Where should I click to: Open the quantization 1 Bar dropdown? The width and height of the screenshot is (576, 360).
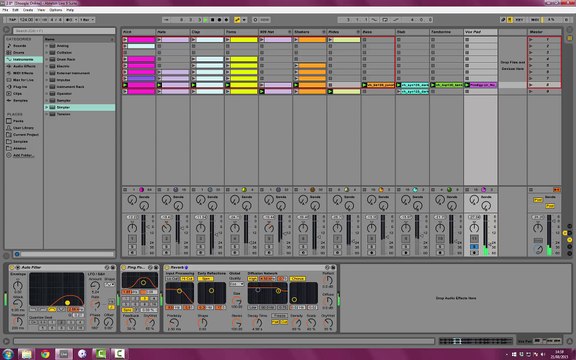(x=87, y=19)
